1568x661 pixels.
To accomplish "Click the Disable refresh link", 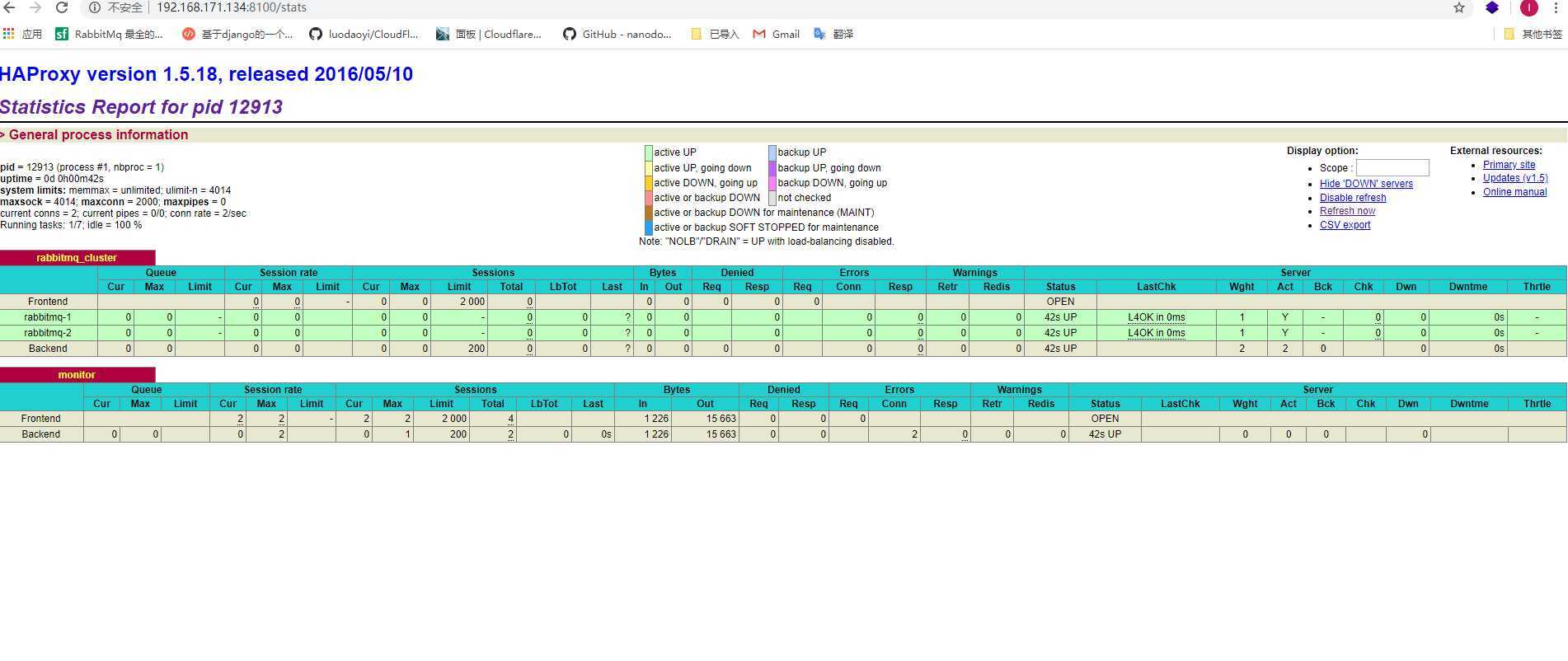I will (x=1353, y=198).
